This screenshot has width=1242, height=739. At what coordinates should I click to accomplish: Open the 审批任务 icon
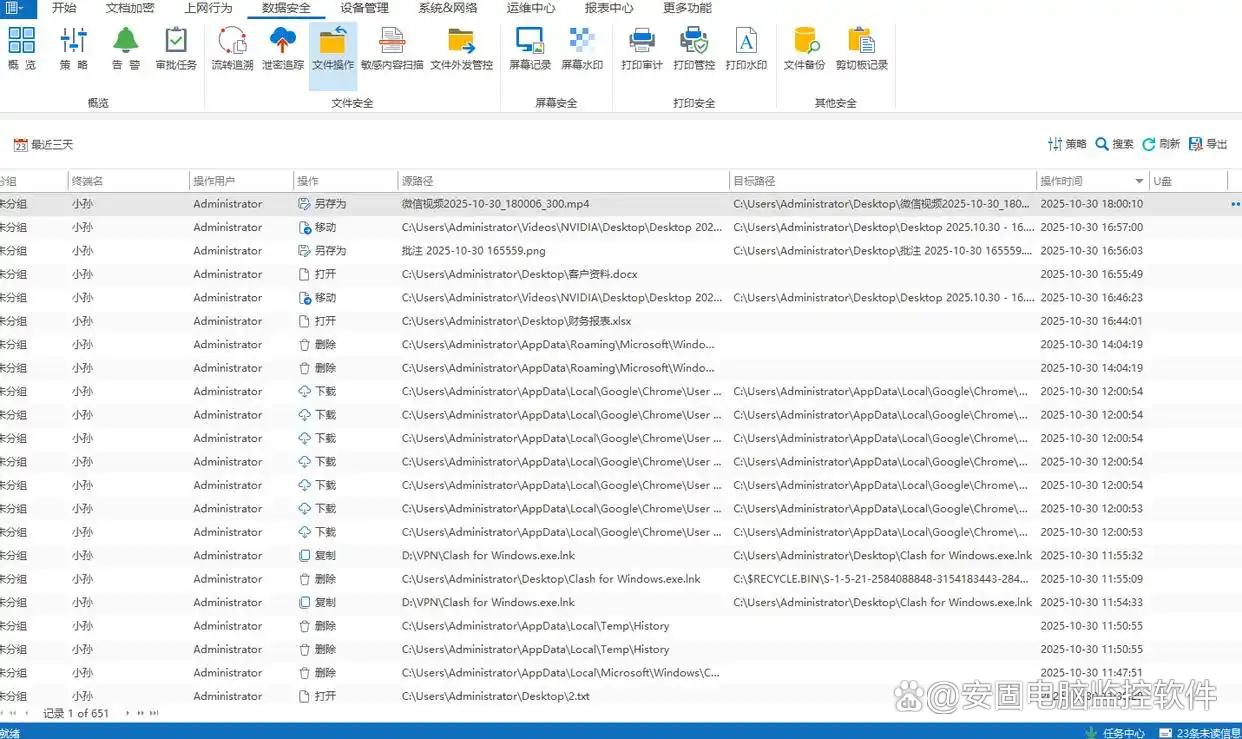click(176, 49)
